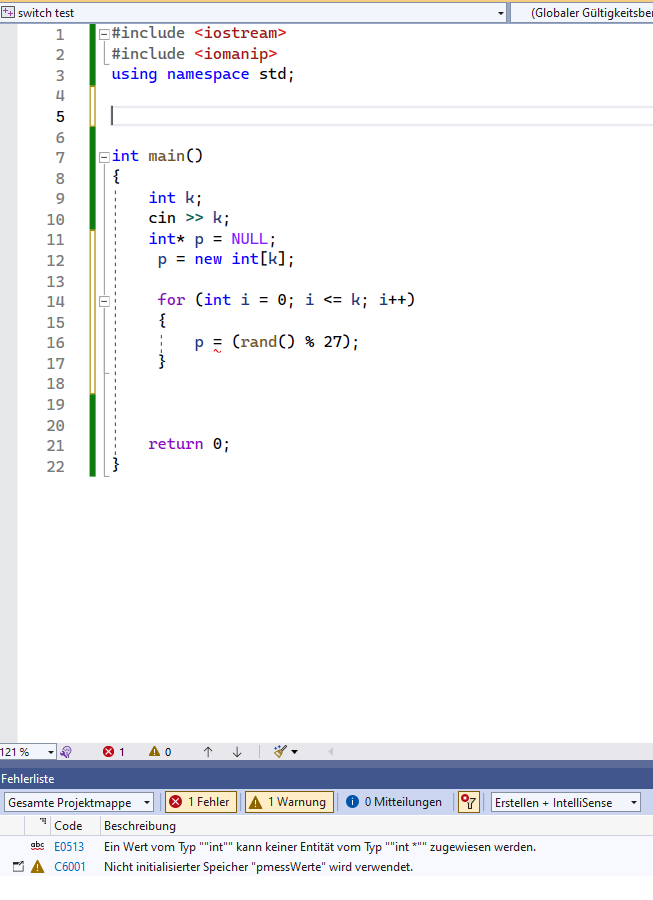Sort the error list by the Code column

point(68,826)
